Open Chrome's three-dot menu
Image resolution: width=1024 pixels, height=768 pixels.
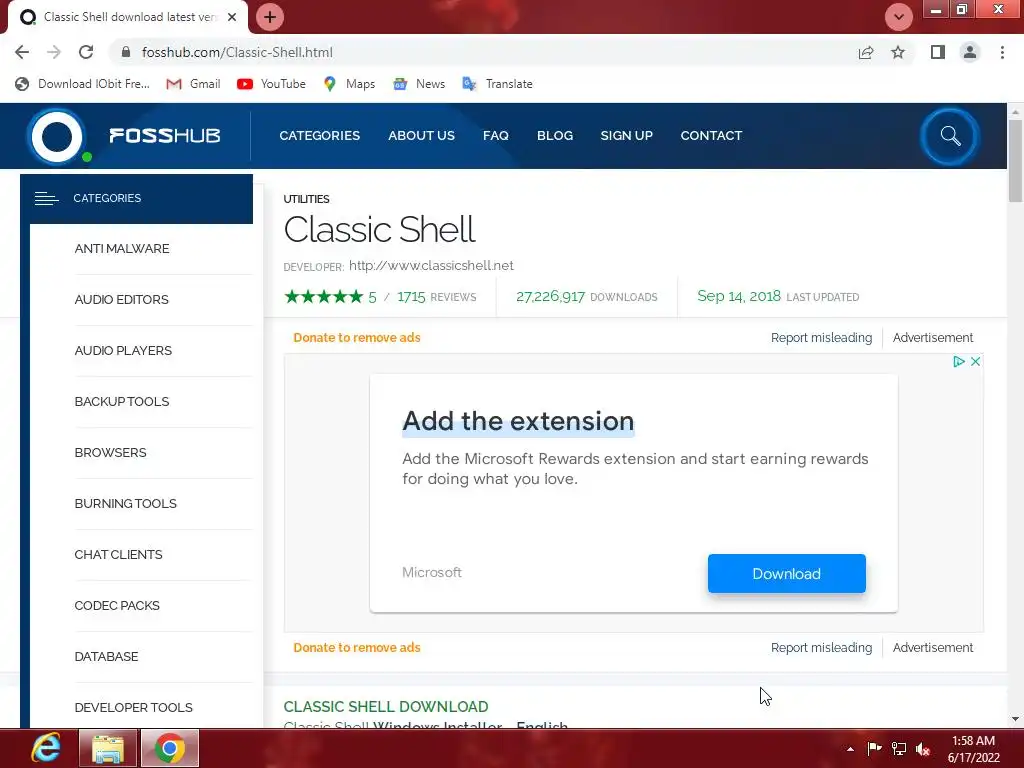click(x=1002, y=52)
